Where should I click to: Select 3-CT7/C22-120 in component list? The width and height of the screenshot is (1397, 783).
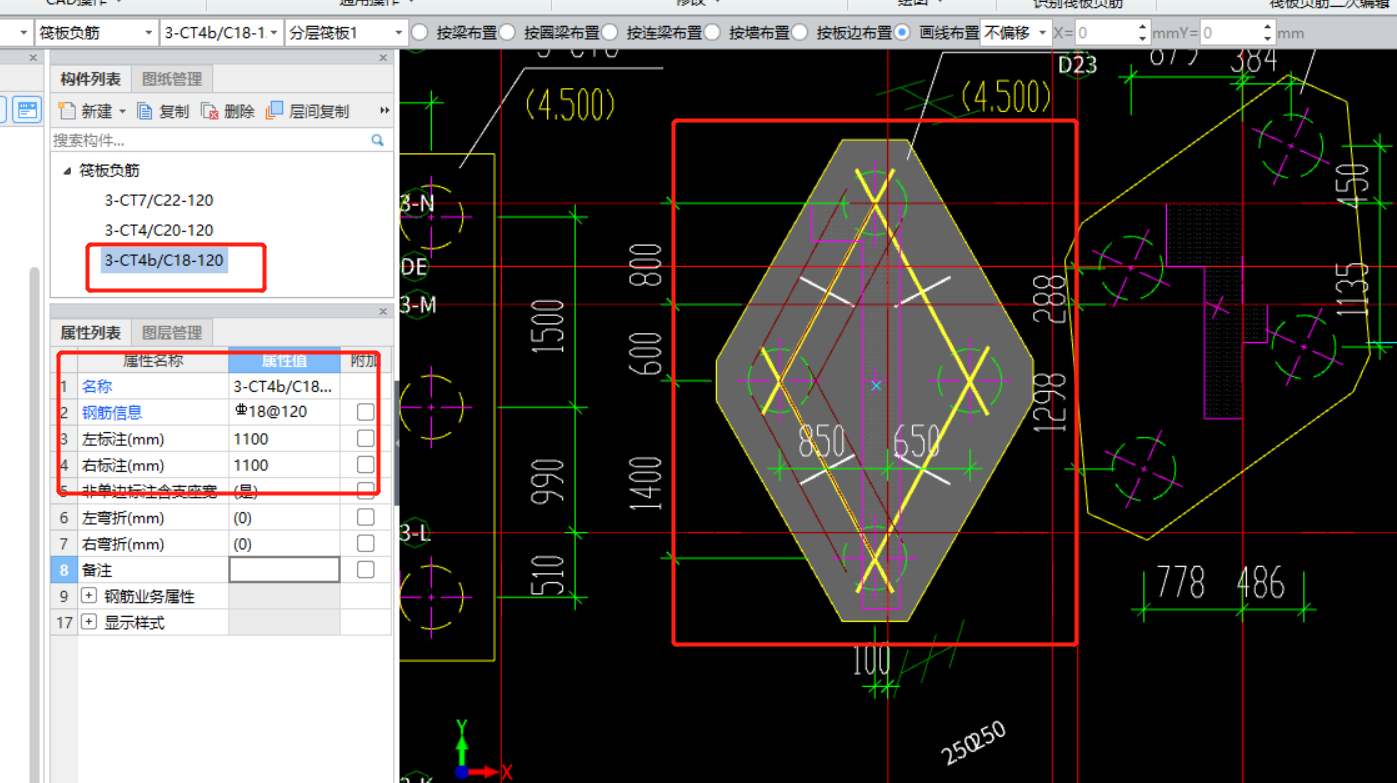click(x=159, y=200)
